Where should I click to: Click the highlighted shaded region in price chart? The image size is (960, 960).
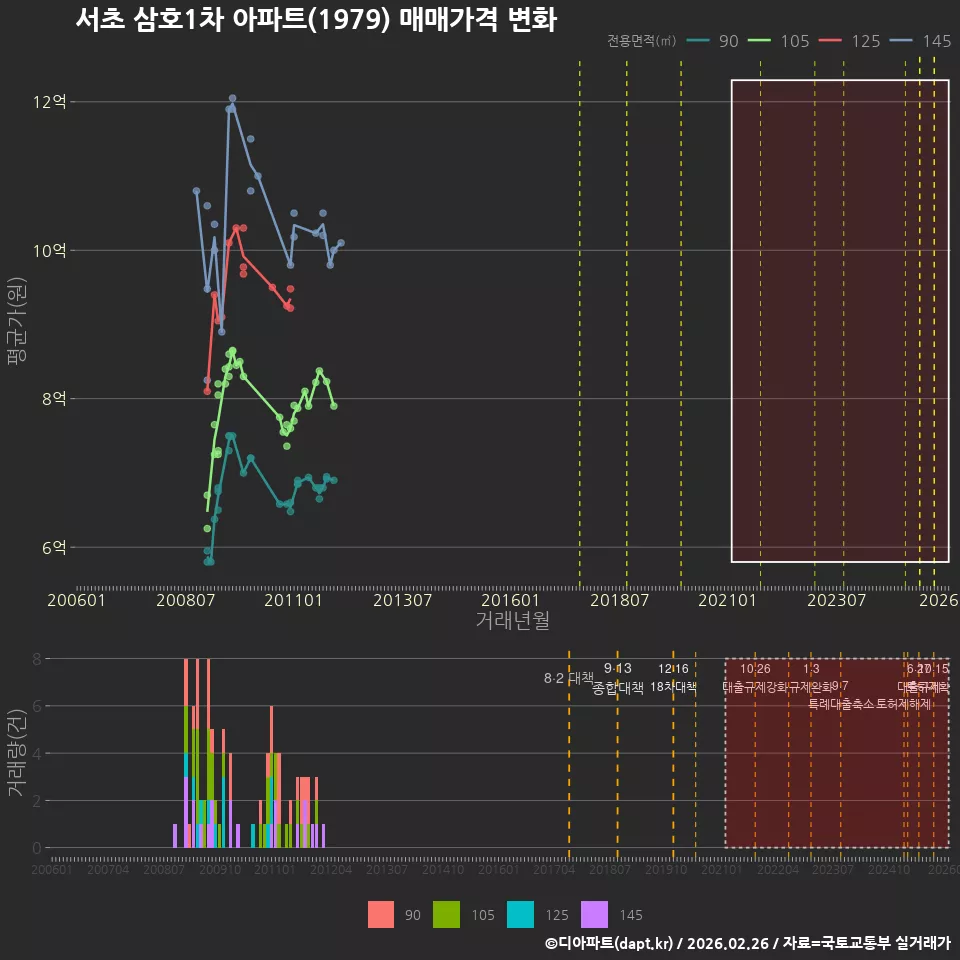point(840,320)
